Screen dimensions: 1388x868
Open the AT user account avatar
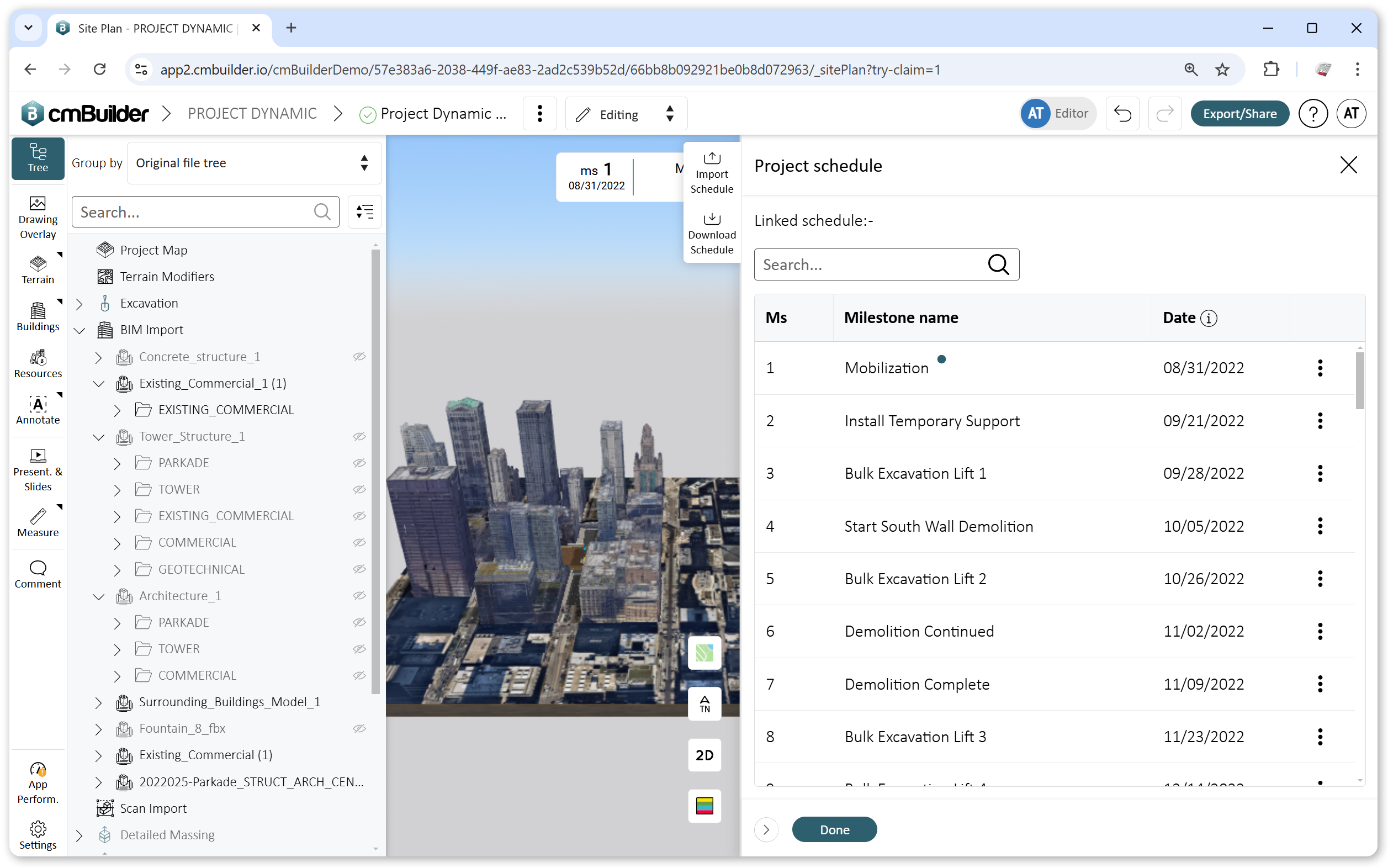1350,113
